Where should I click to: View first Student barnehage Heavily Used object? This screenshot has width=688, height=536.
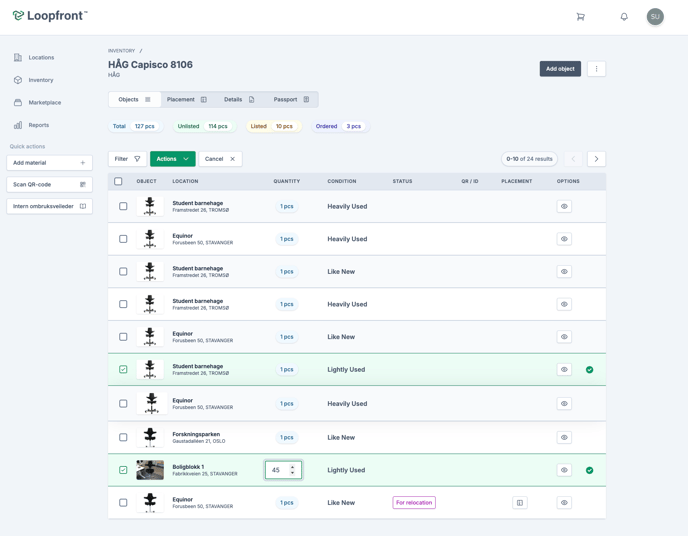point(564,206)
